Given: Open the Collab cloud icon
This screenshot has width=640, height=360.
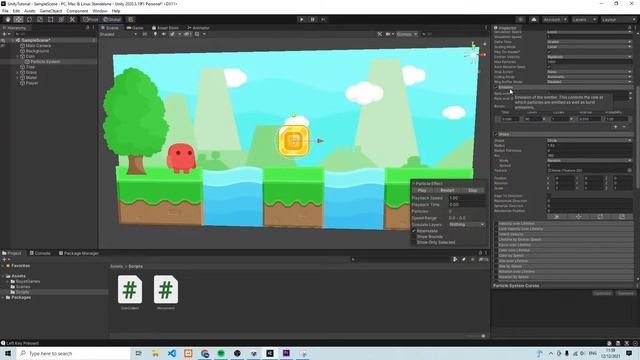Looking at the screenshot, I should pyautogui.click(x=534, y=20).
